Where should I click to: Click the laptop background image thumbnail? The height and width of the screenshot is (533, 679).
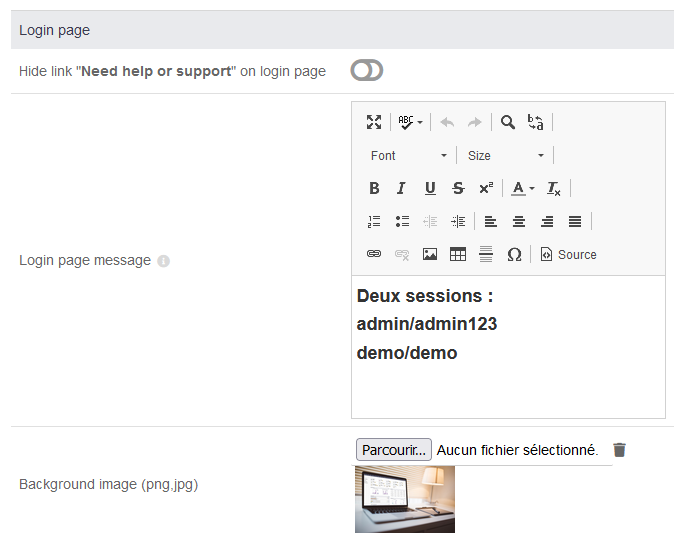(x=405, y=498)
